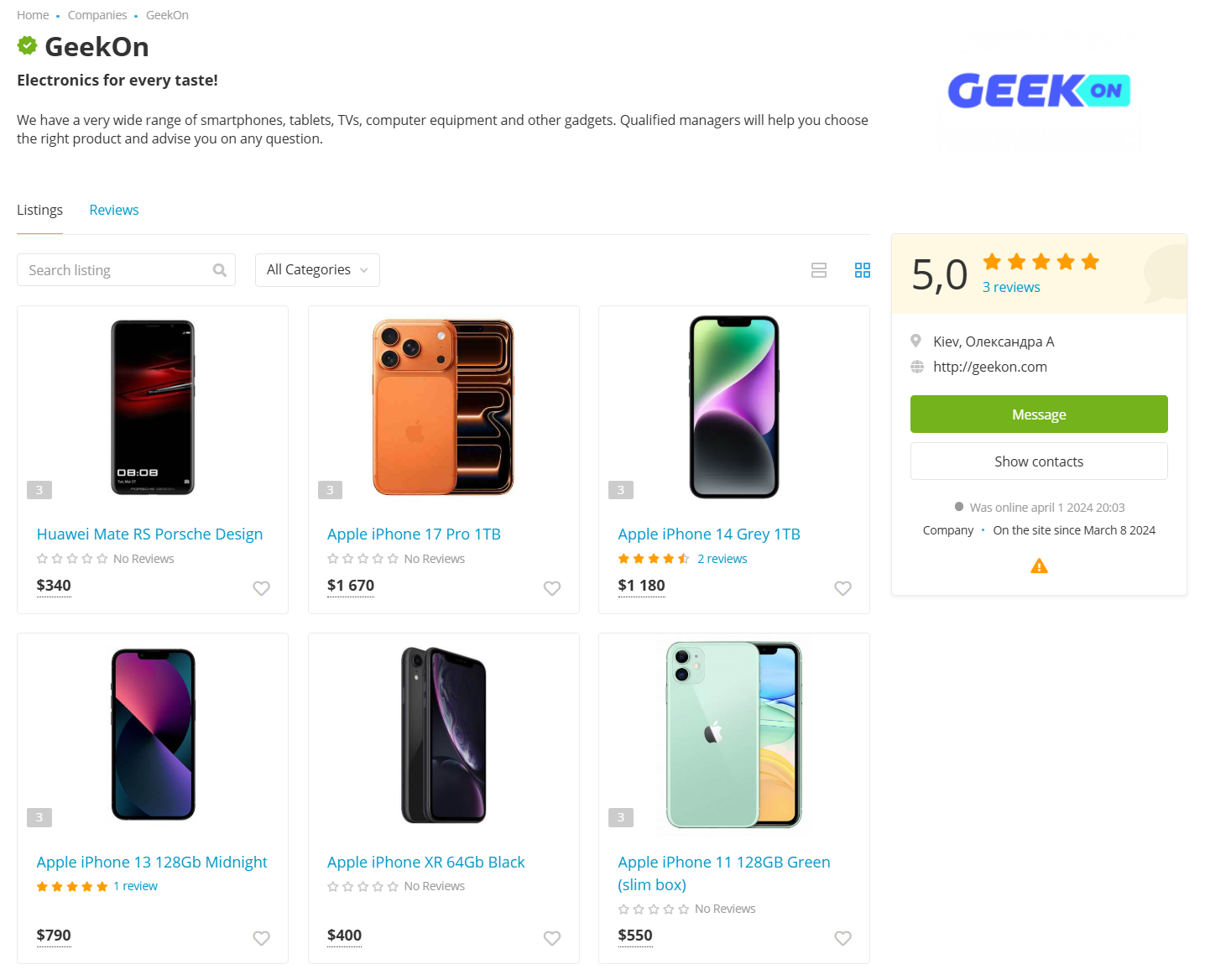The image size is (1205, 980).
Task: Switch to grid view layout
Action: (x=862, y=270)
